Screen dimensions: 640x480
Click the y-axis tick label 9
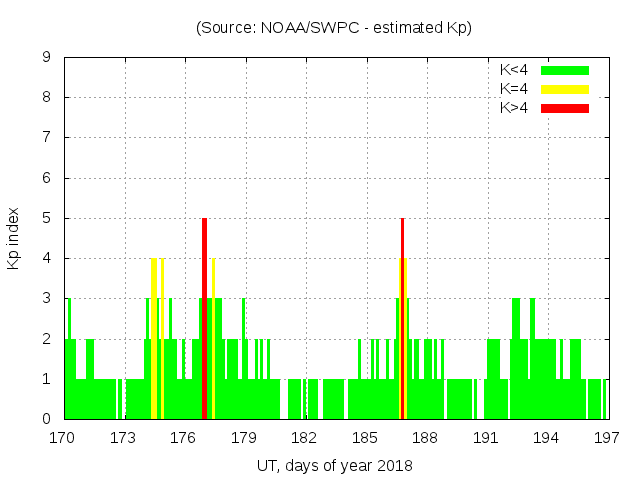click(x=47, y=58)
